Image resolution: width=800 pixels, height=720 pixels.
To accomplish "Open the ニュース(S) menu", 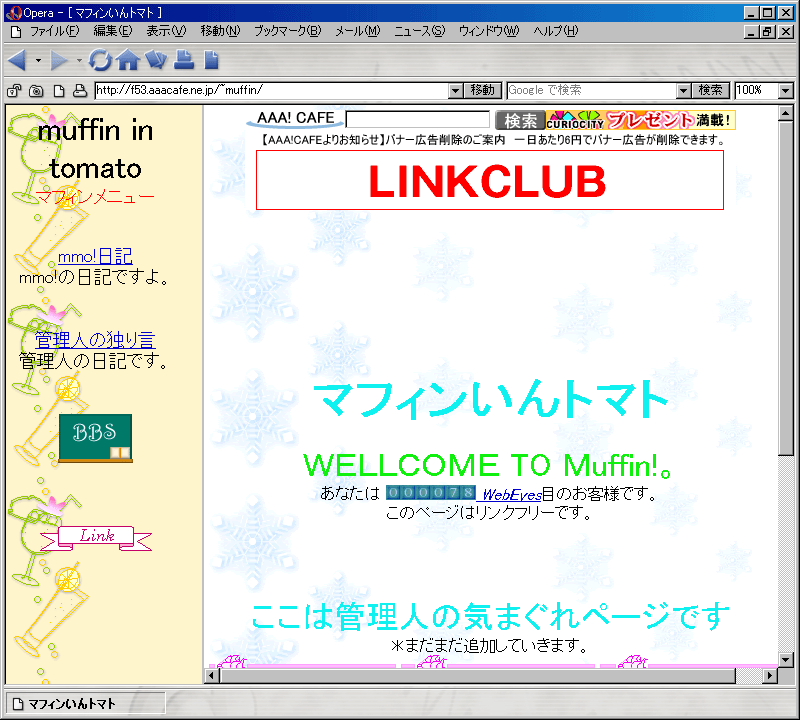I will click(419, 32).
